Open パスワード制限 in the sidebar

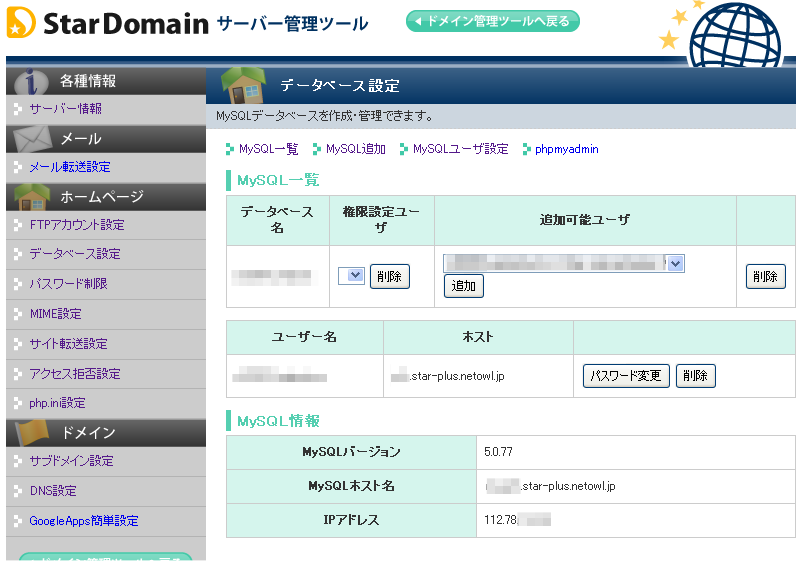[x=68, y=284]
